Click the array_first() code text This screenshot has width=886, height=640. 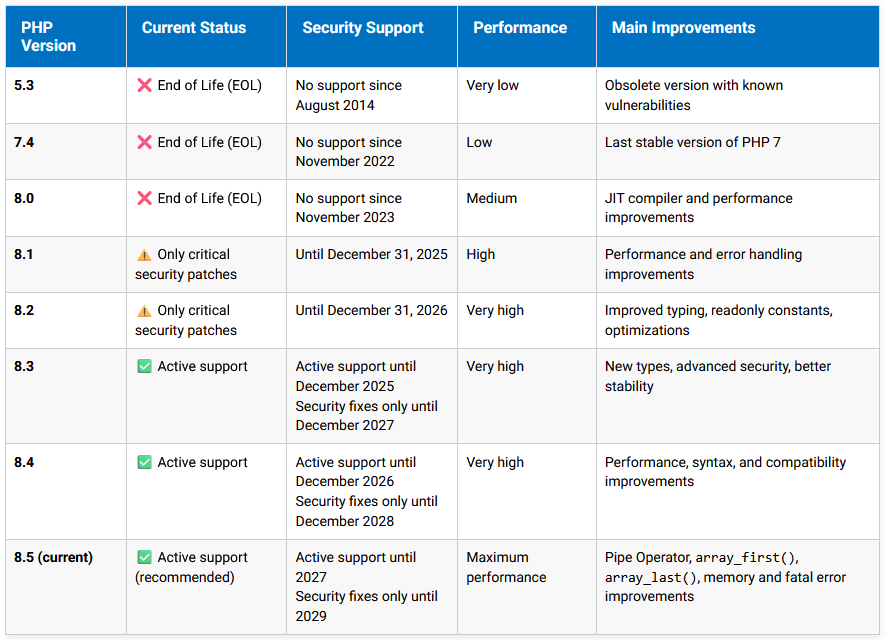tap(746, 558)
